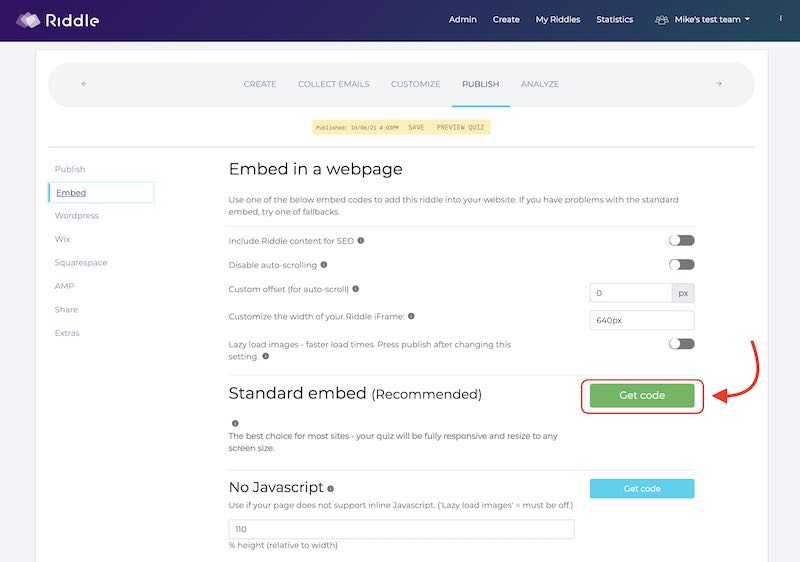Screen dimensions: 800x562
Task: Toggle Lazy load images switch
Action: click(x=682, y=344)
